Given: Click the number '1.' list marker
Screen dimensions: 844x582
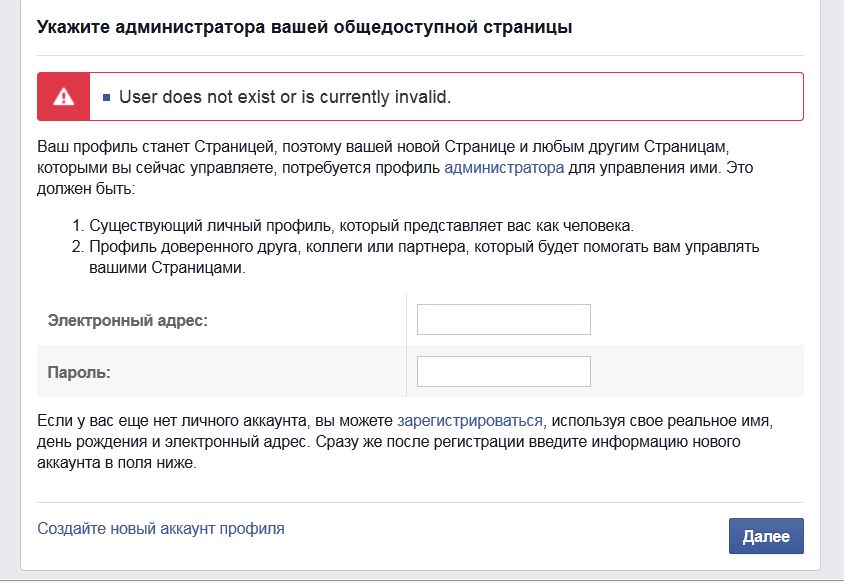Looking at the screenshot, I should (80, 224).
